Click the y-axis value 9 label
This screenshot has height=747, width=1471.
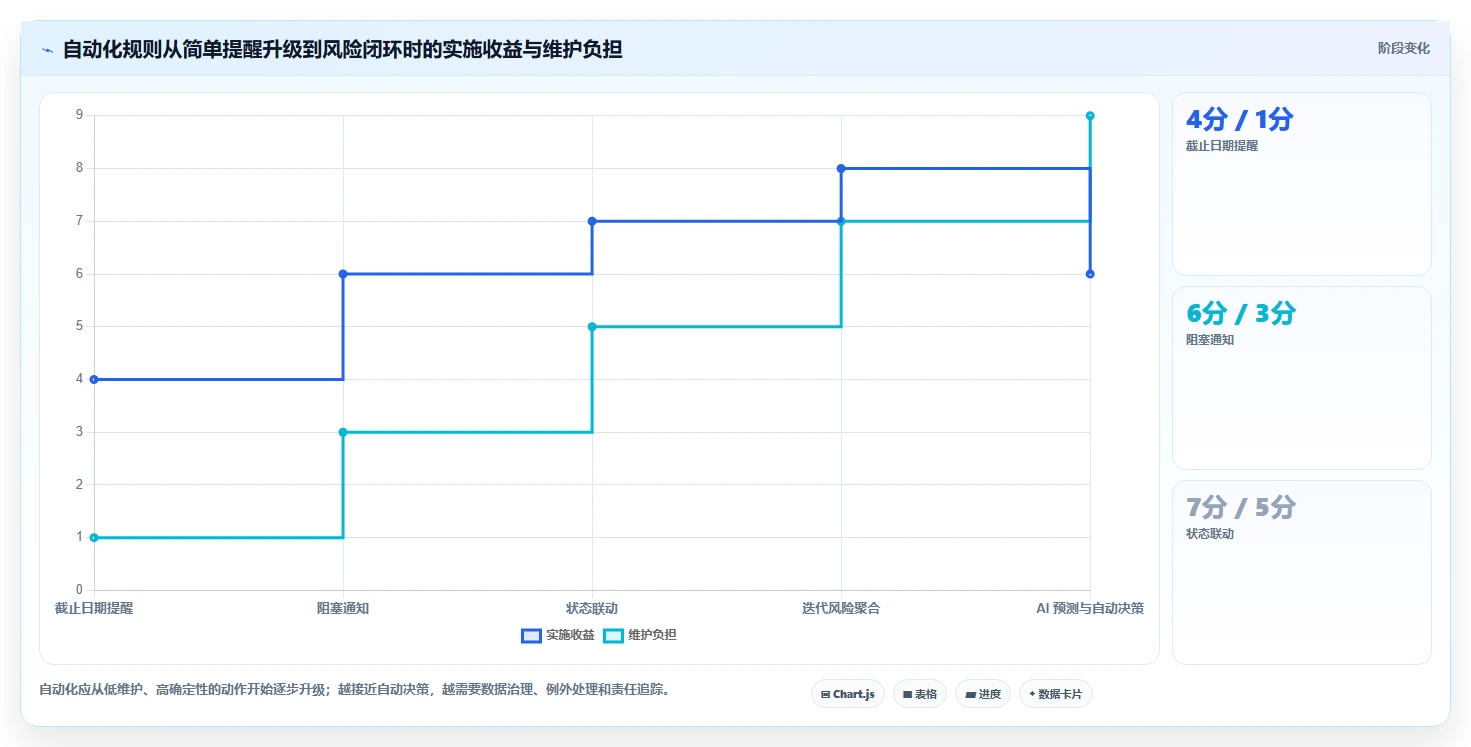pos(79,115)
